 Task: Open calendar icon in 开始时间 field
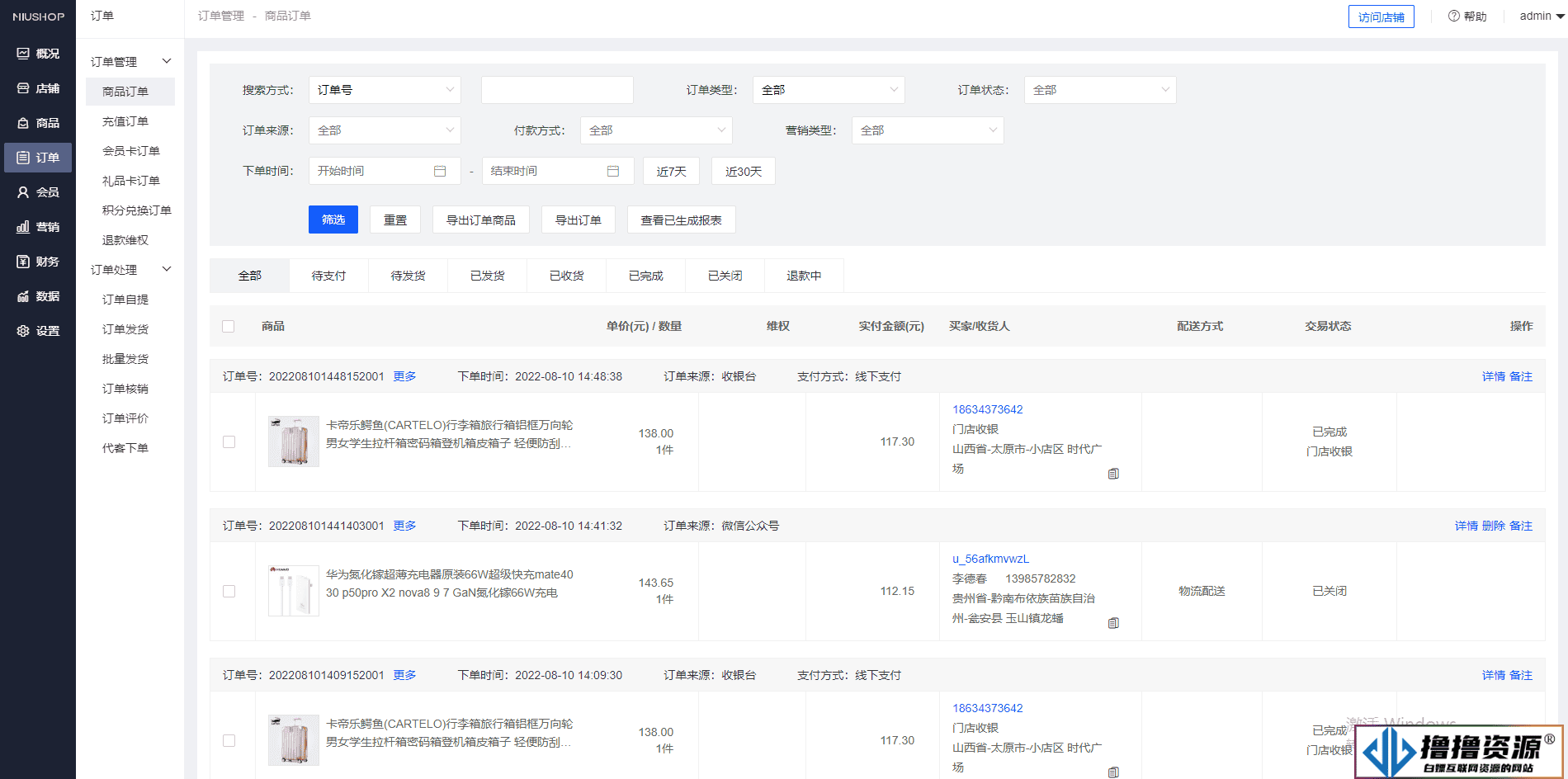(440, 171)
